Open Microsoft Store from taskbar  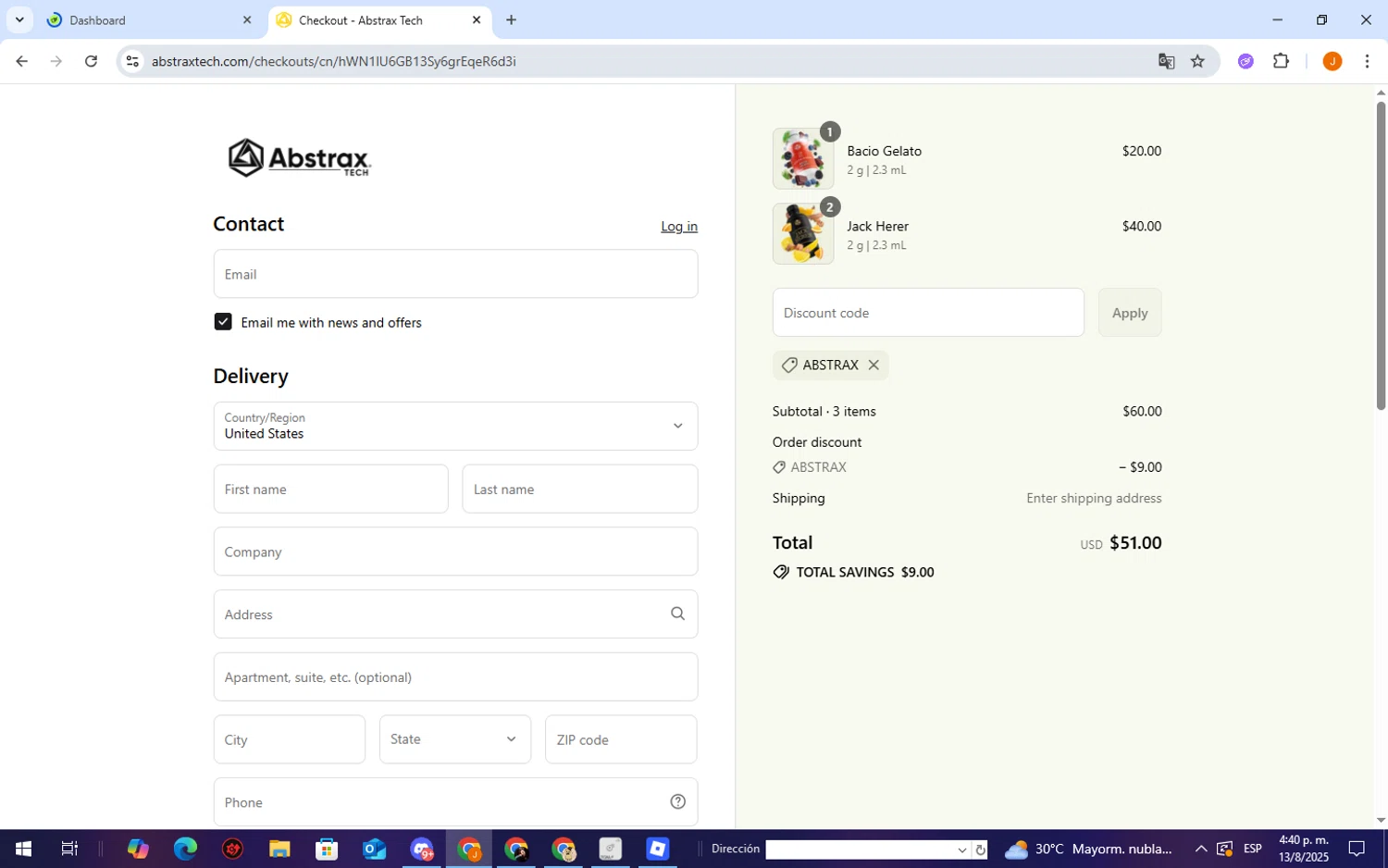coord(327,849)
